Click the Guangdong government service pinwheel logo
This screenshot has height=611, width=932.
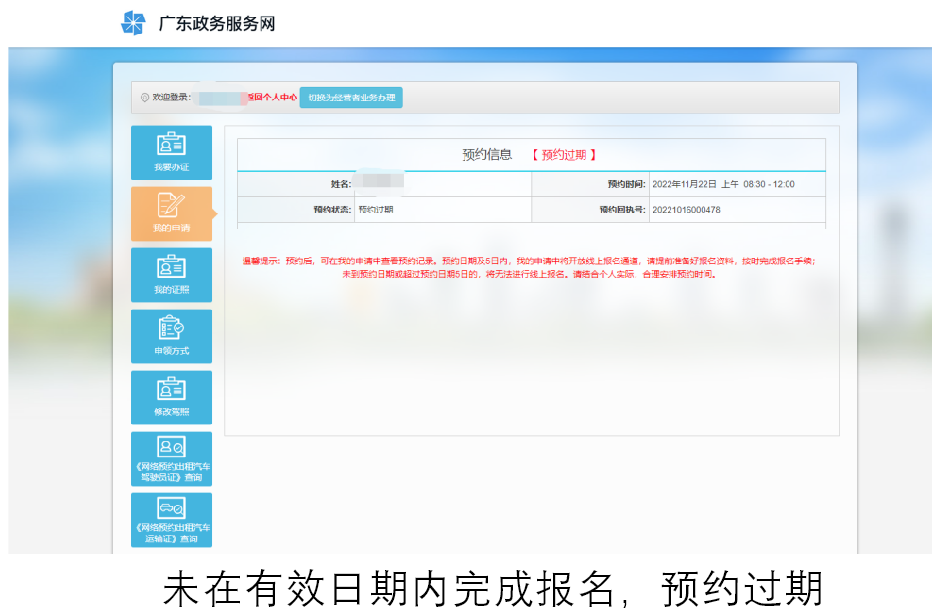point(133,23)
